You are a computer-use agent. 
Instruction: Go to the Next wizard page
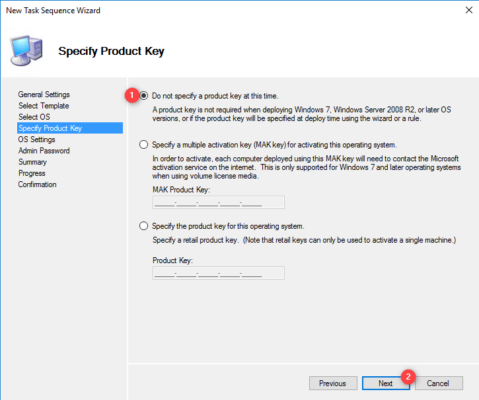click(386, 383)
